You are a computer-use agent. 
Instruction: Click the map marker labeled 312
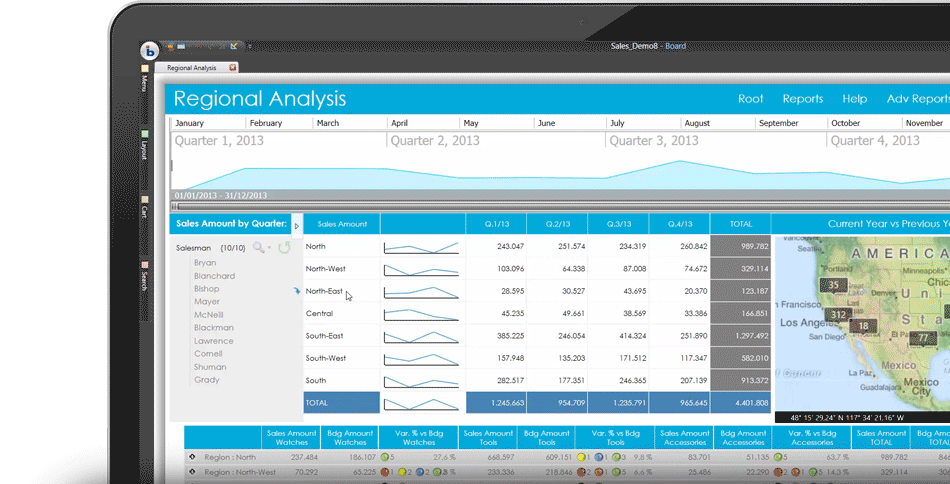840,315
